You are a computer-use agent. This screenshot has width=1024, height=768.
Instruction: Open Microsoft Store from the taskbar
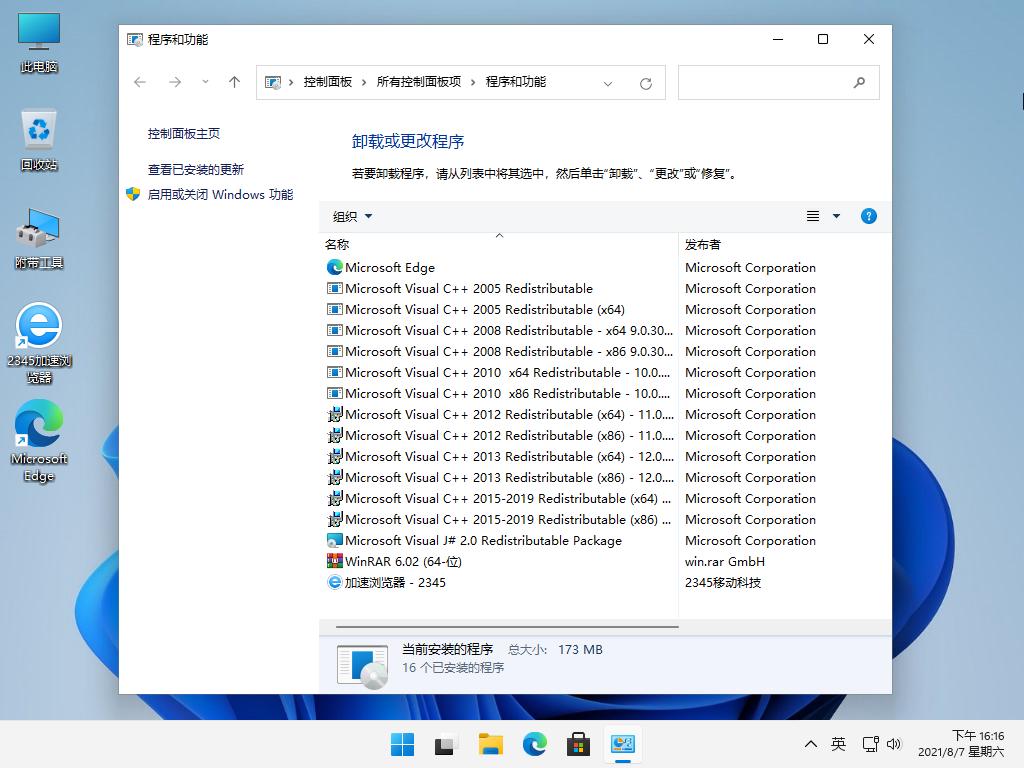tap(578, 744)
